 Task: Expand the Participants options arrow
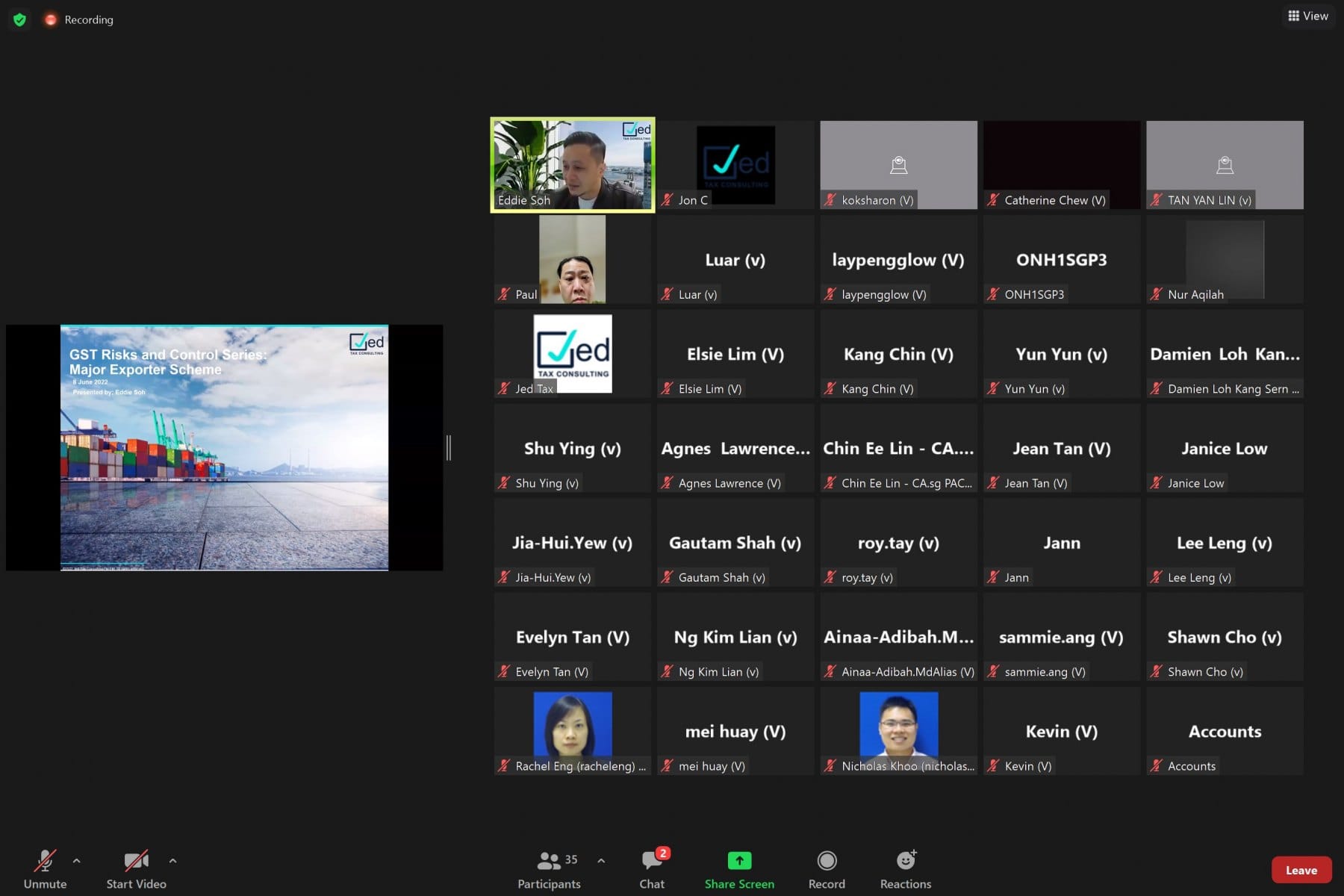click(x=601, y=861)
